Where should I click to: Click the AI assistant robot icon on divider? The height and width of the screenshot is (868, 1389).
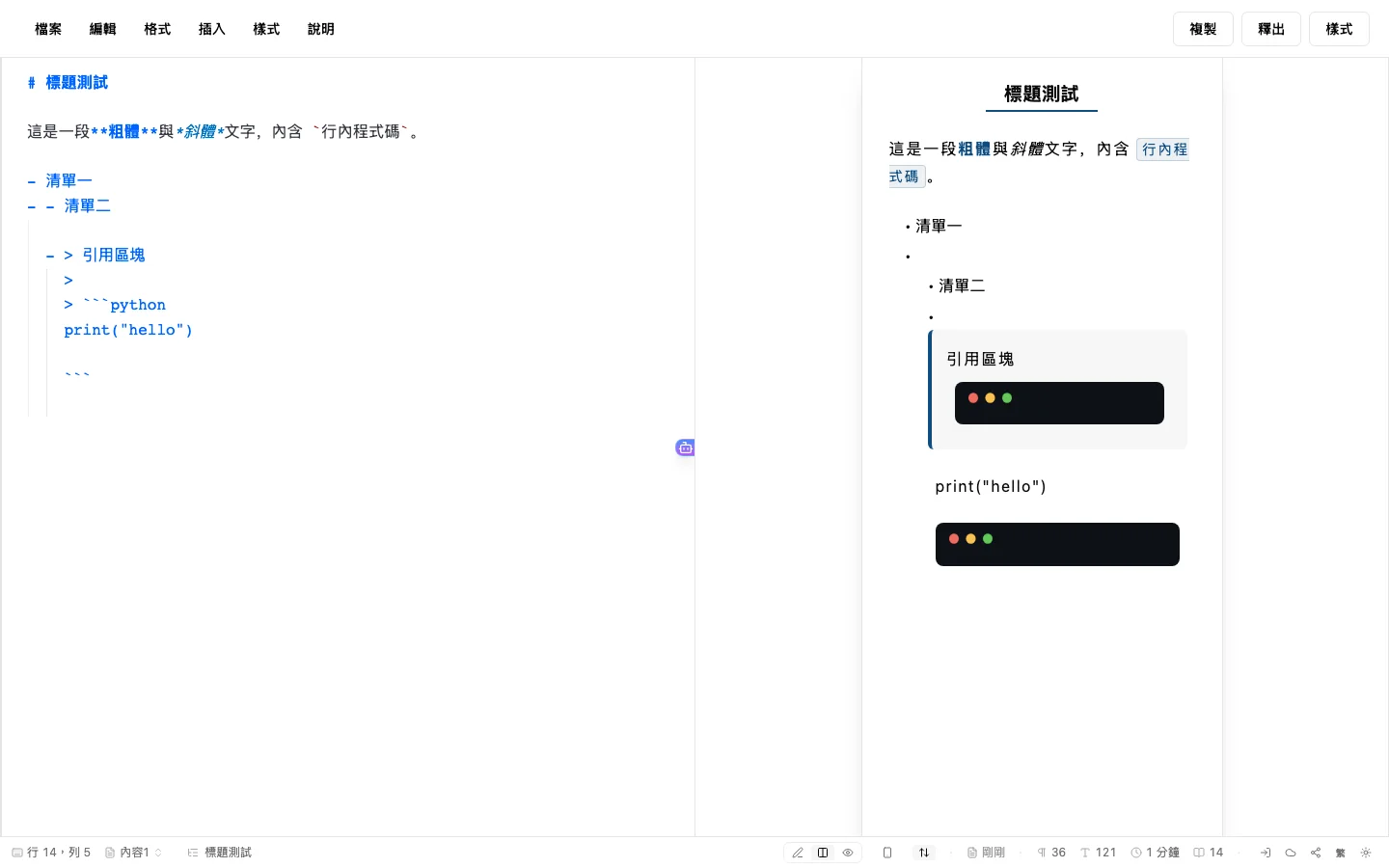pos(685,448)
